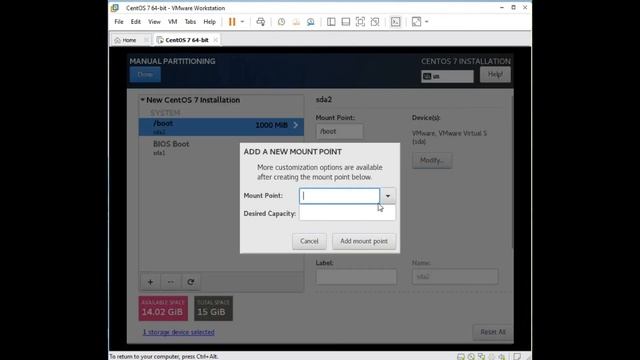Click the /boot row chevron arrow
The image size is (640, 360).
(x=296, y=125)
